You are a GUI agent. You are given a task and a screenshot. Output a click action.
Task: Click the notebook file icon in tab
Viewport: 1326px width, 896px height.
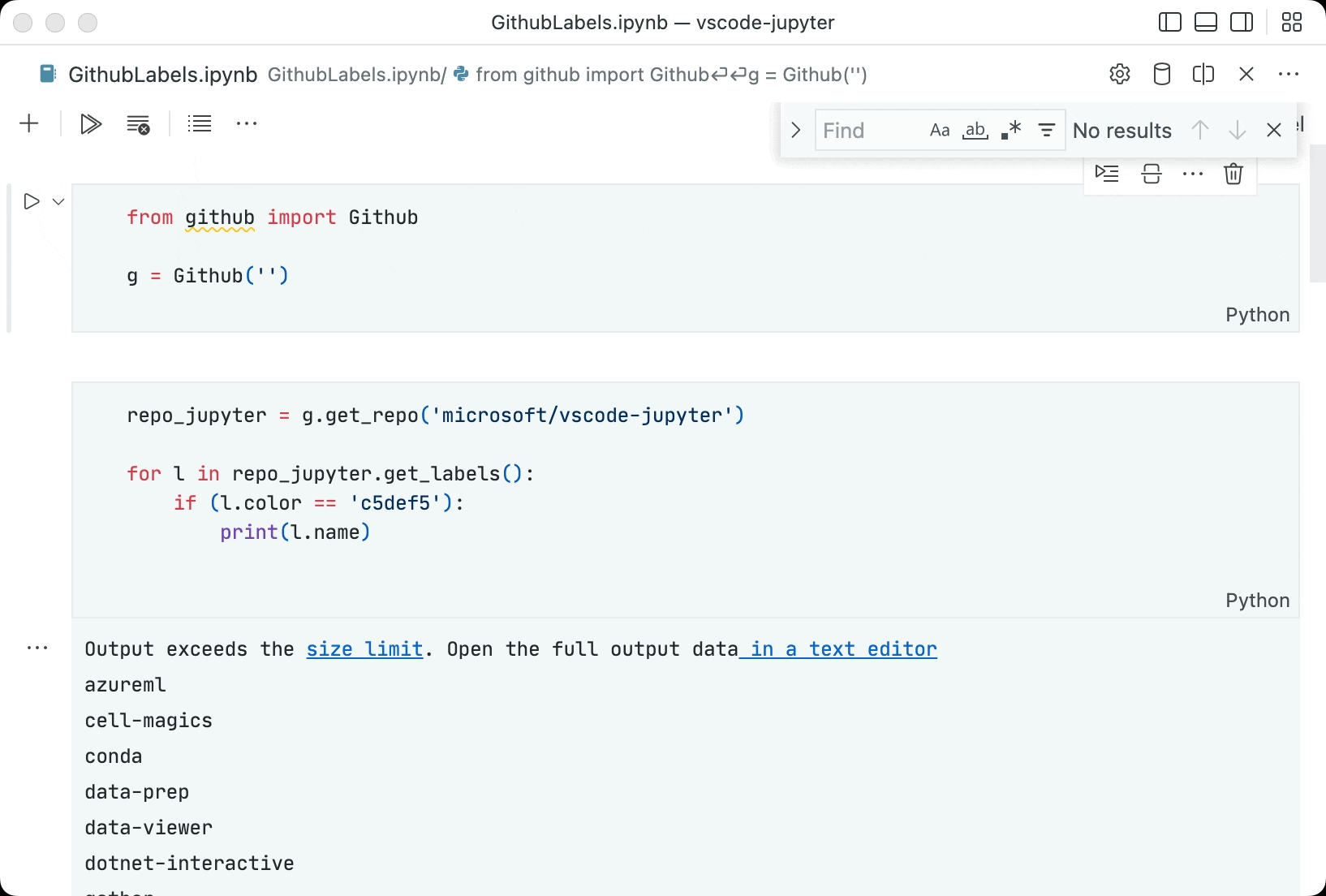(x=48, y=75)
